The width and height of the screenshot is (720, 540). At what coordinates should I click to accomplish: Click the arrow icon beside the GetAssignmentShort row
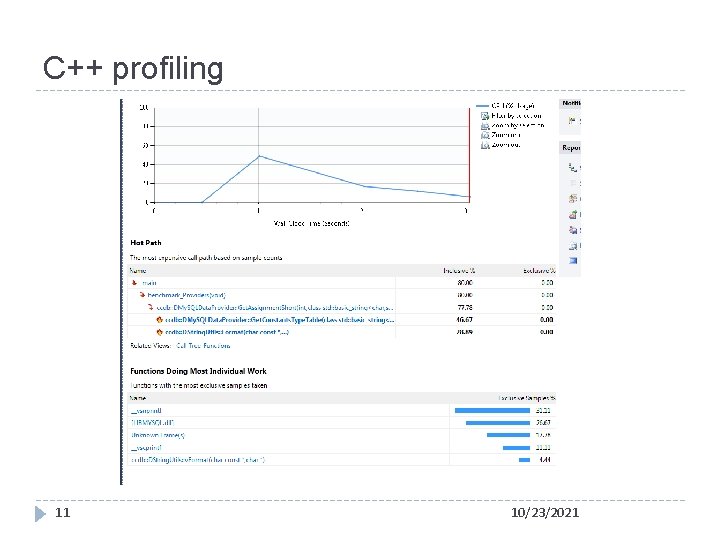pos(150,307)
